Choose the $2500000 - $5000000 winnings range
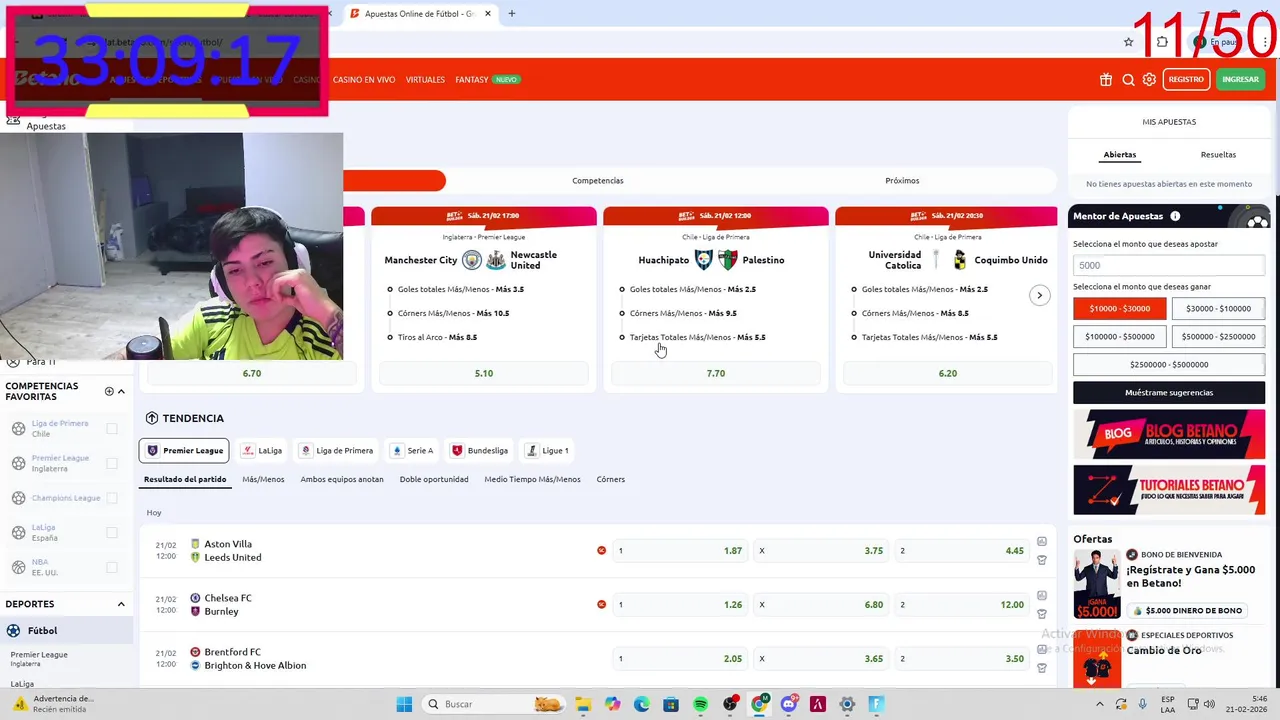 click(1169, 365)
